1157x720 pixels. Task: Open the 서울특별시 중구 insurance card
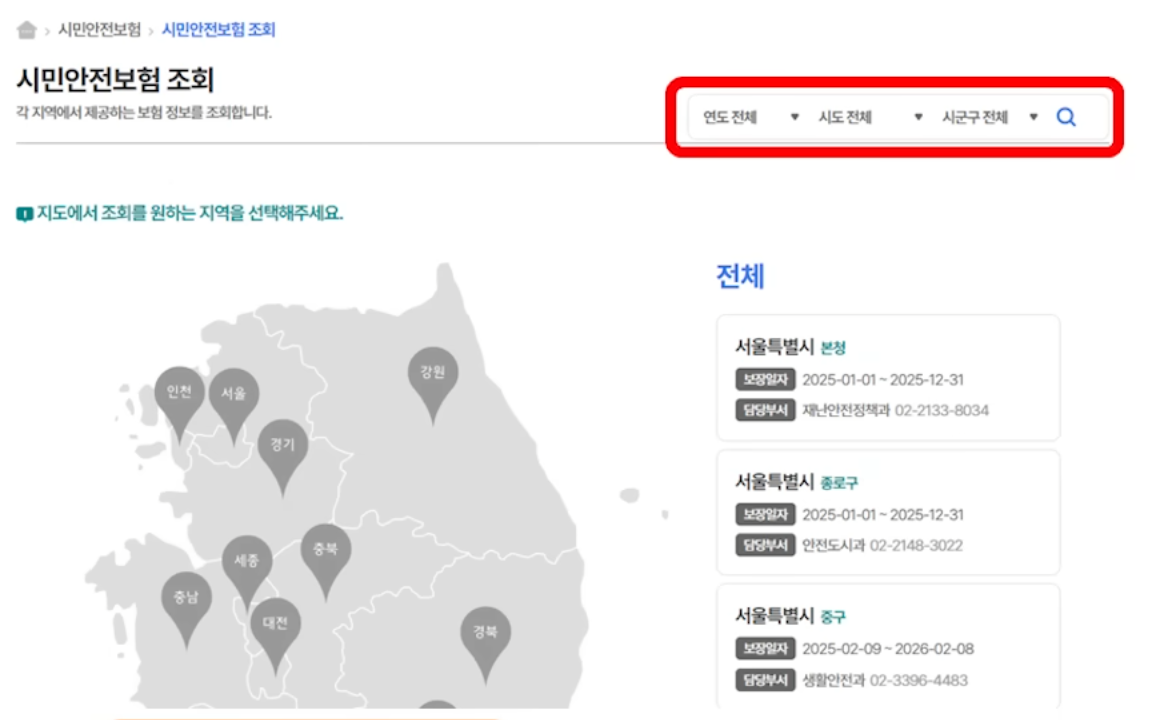coord(888,646)
